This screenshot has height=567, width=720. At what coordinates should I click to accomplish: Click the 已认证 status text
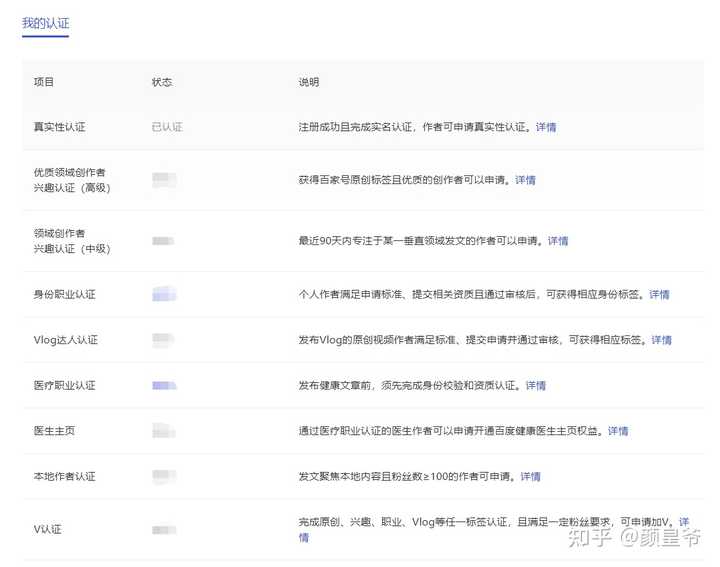click(167, 127)
